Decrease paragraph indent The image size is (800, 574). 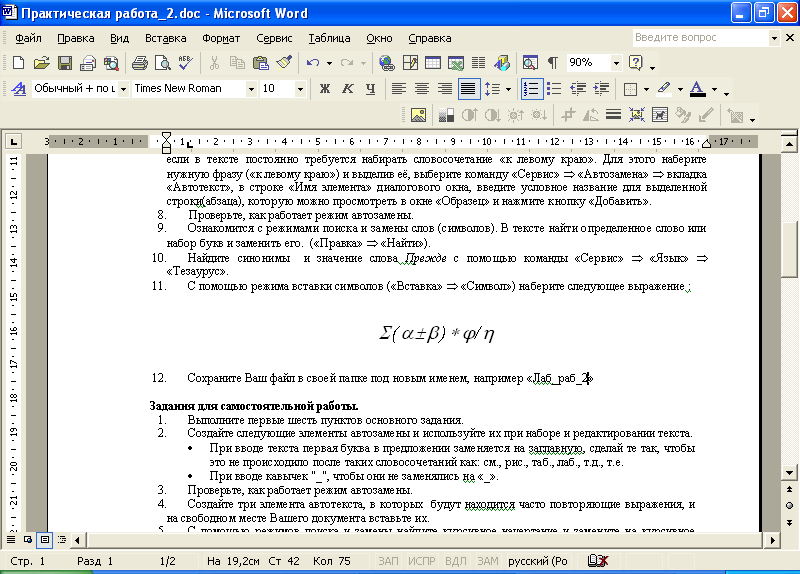pyautogui.click(x=578, y=89)
